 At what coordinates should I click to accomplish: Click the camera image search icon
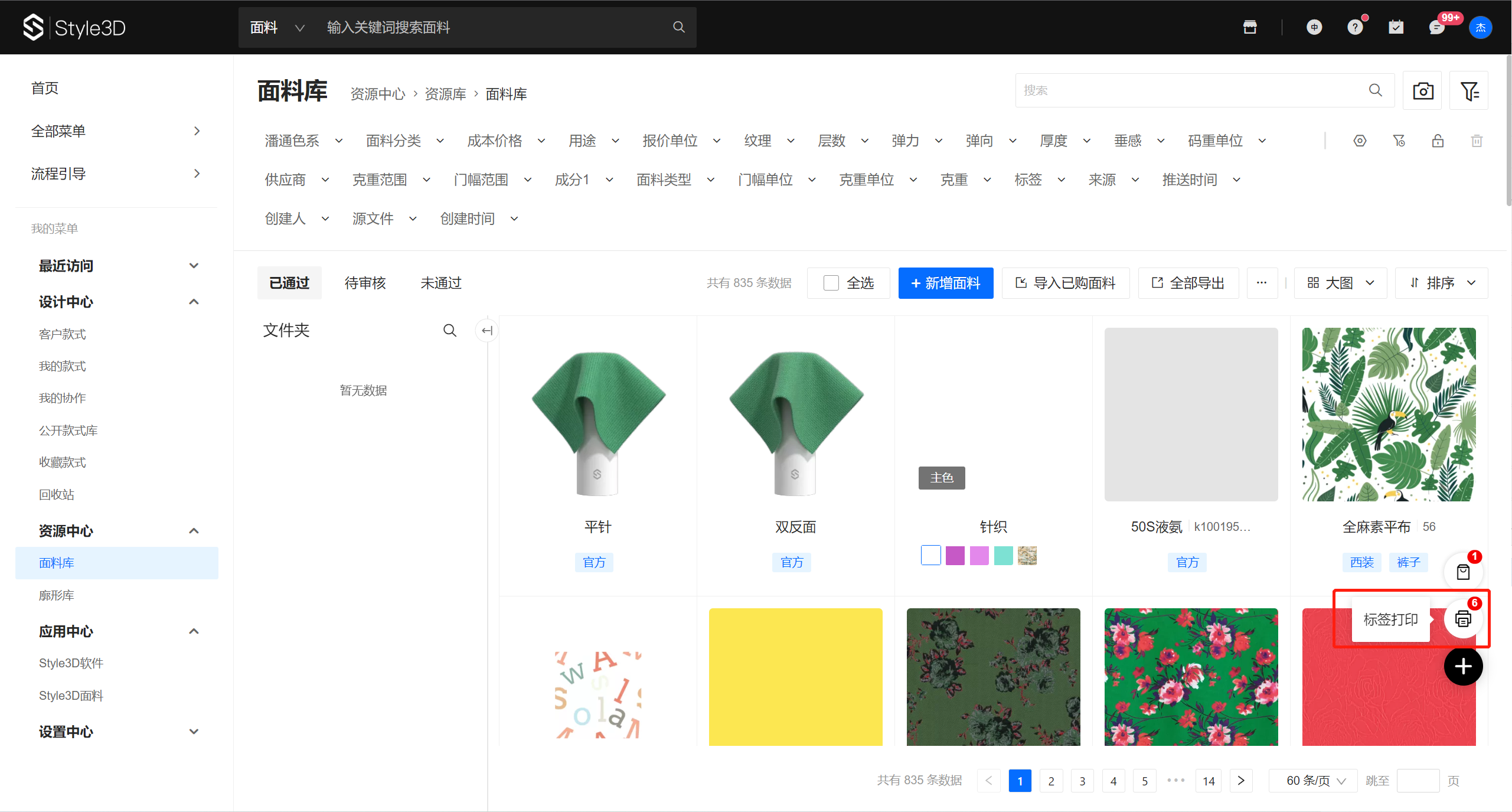pos(1422,91)
